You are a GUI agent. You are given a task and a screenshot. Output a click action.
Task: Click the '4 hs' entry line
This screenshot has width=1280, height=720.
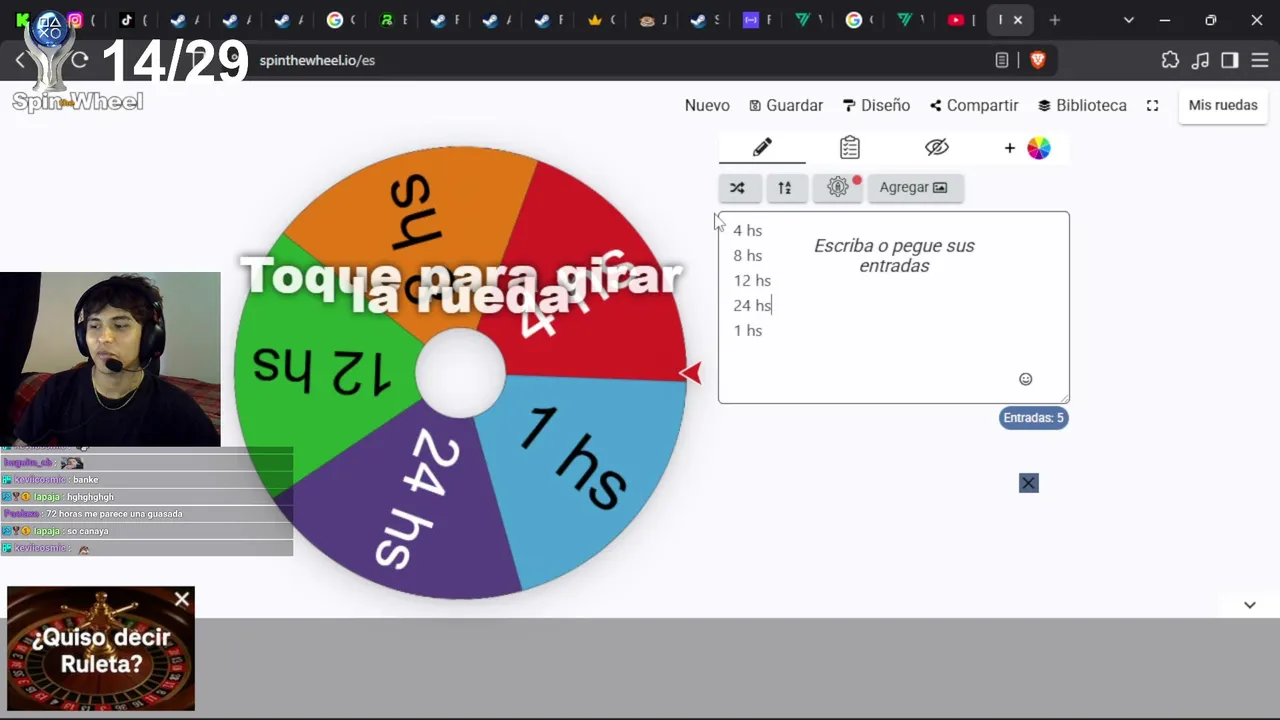(748, 231)
